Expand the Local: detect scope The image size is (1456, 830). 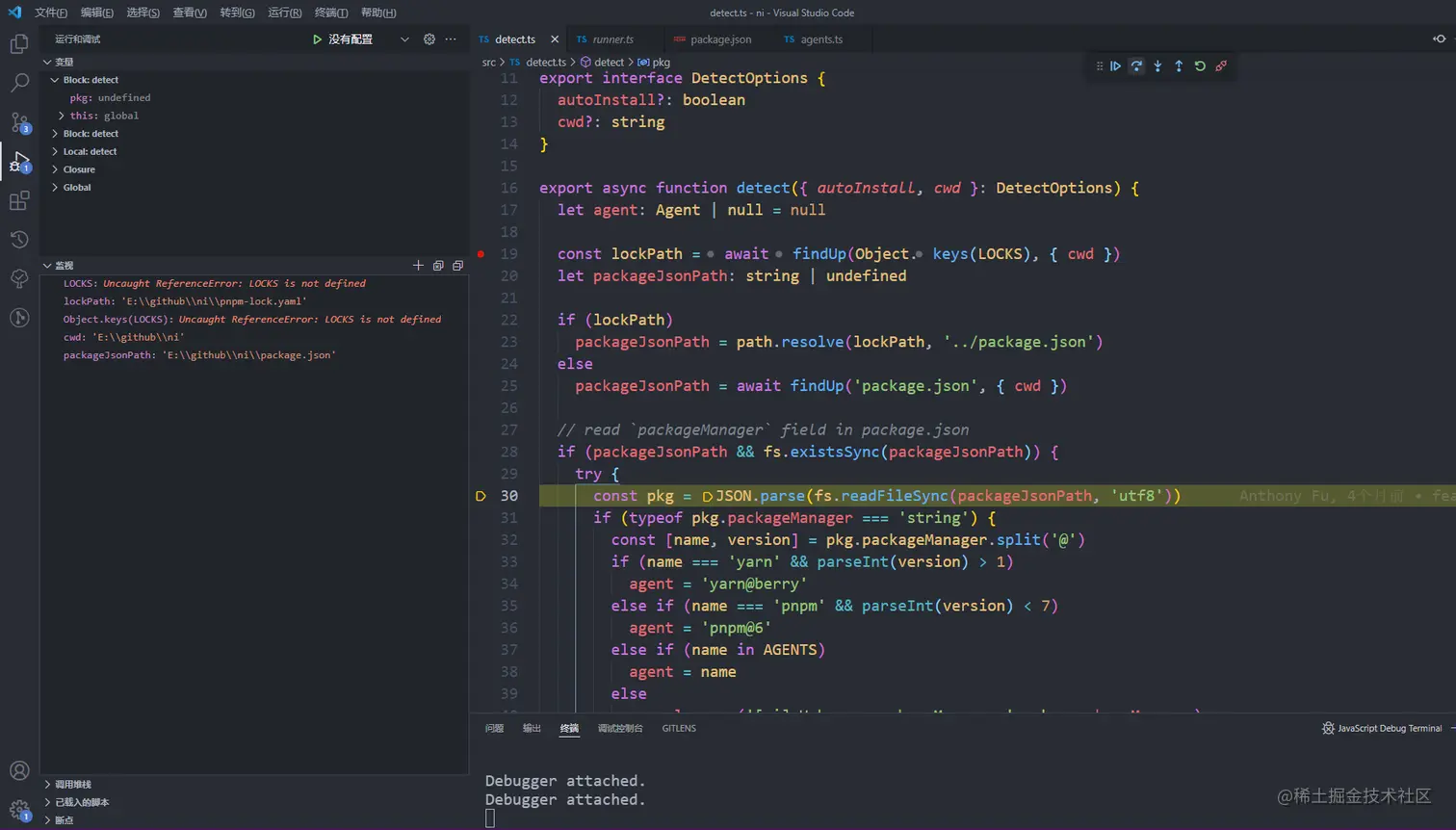click(55, 151)
